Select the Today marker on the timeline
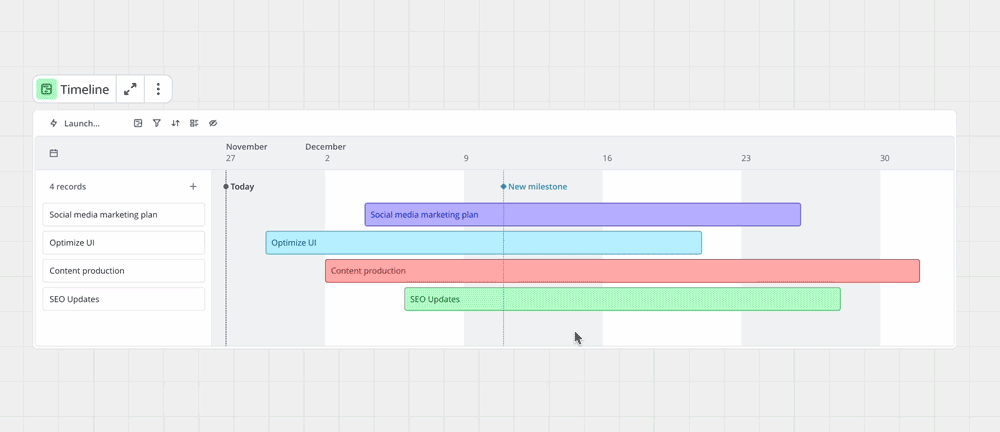 [x=240, y=186]
